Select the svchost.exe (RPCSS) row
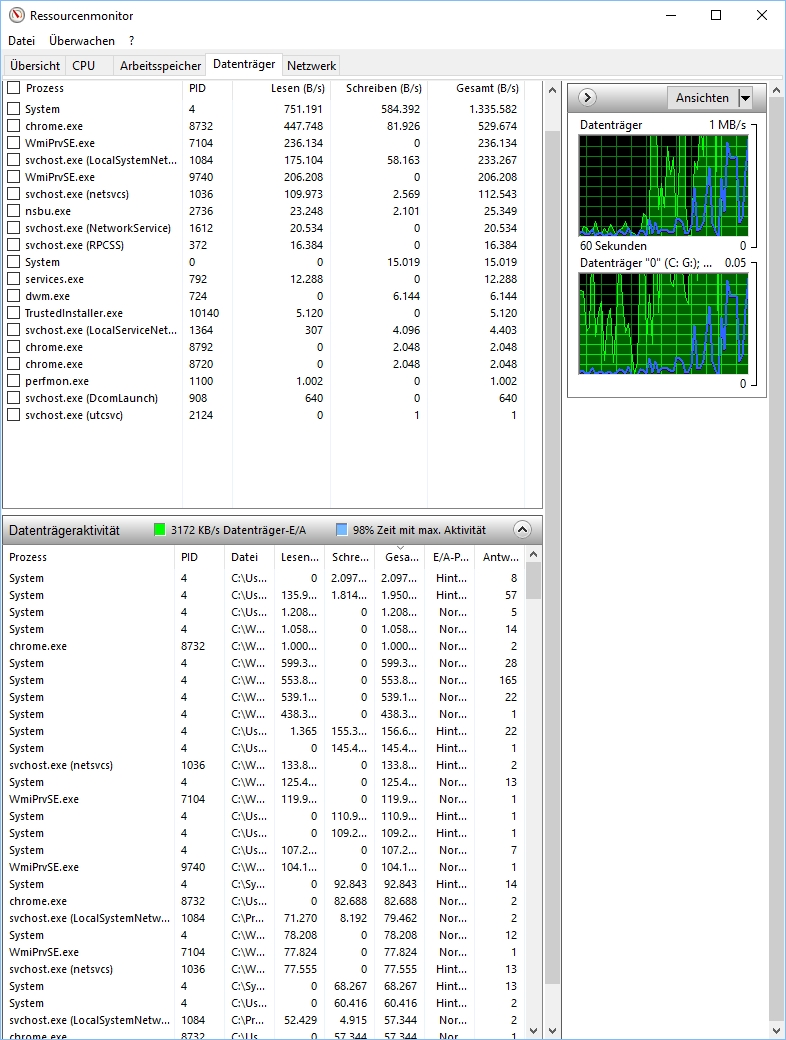Image resolution: width=786 pixels, height=1040 pixels. pyautogui.click(x=263, y=245)
